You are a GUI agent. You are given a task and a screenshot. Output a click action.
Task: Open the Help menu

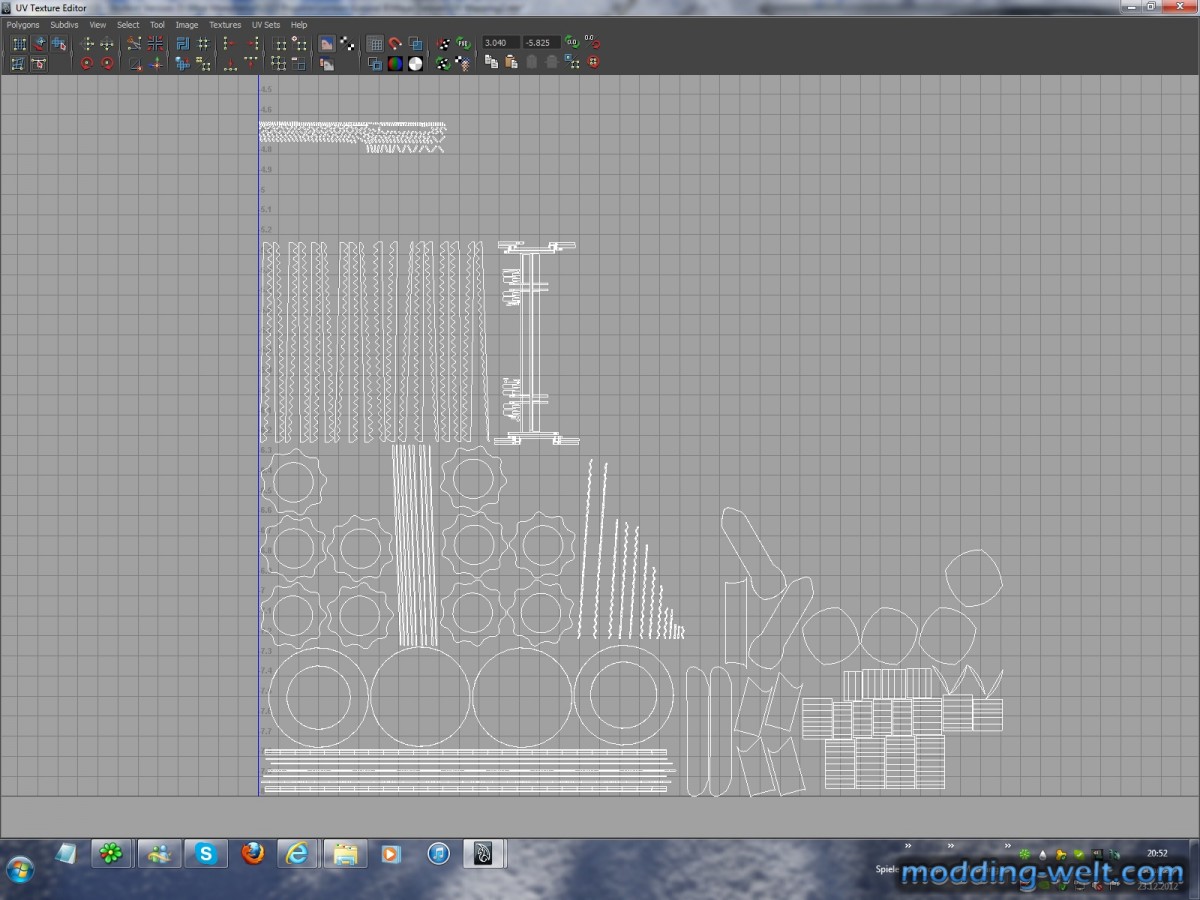tap(299, 24)
